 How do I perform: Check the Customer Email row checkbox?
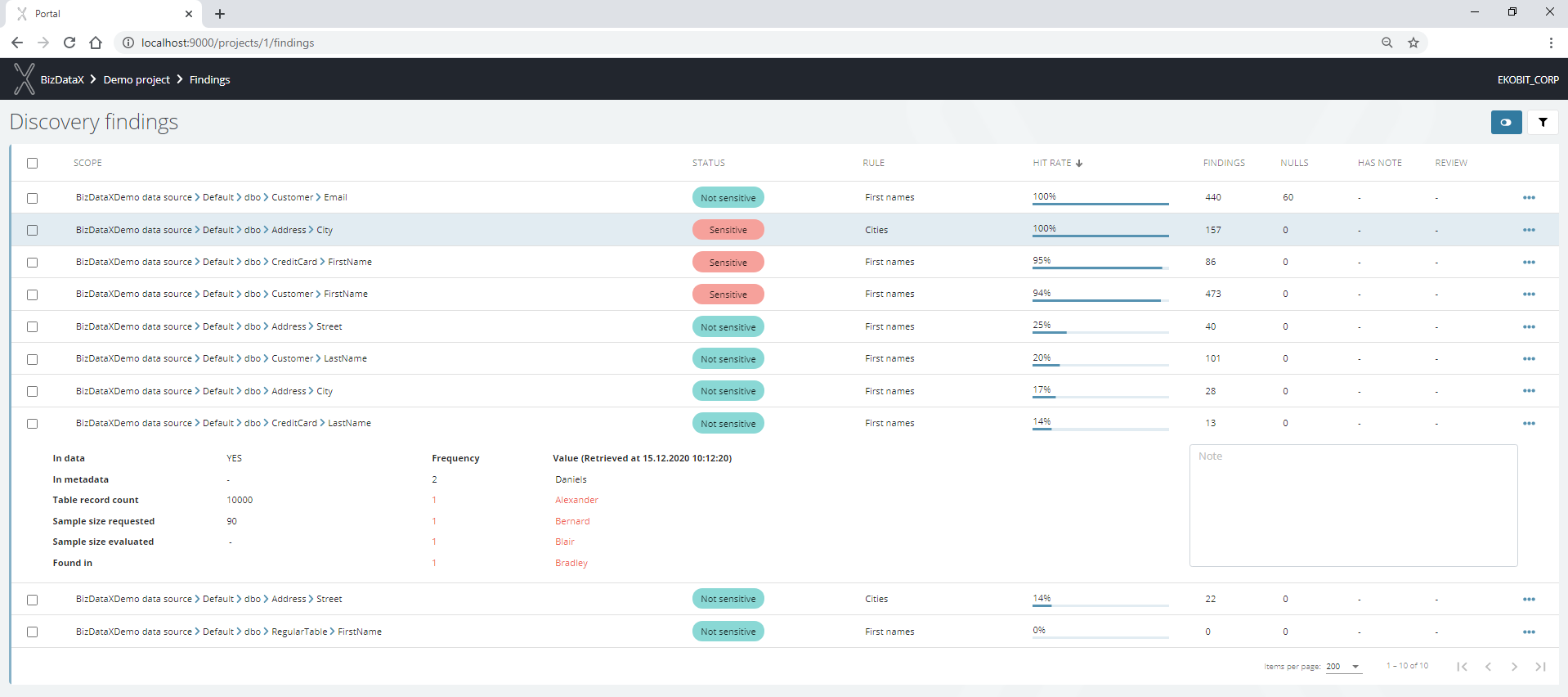pyautogui.click(x=33, y=198)
